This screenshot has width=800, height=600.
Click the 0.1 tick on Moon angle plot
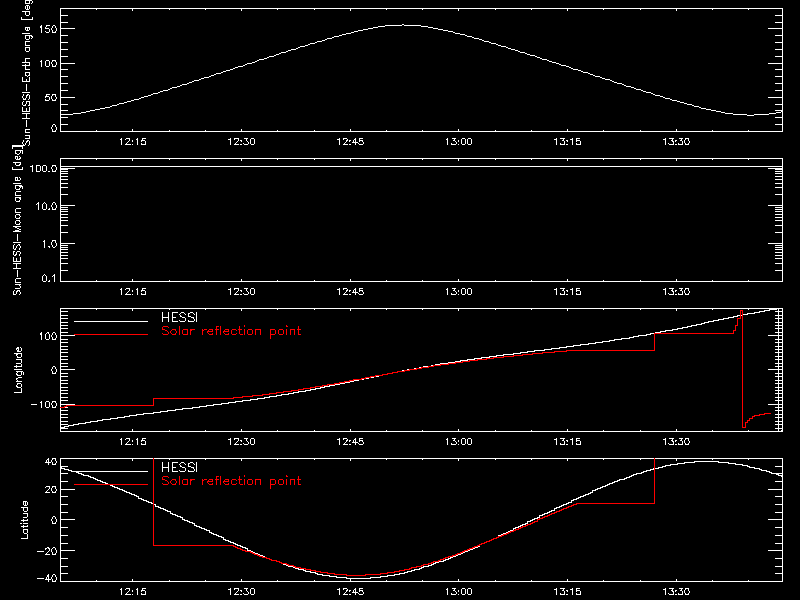pos(49,279)
